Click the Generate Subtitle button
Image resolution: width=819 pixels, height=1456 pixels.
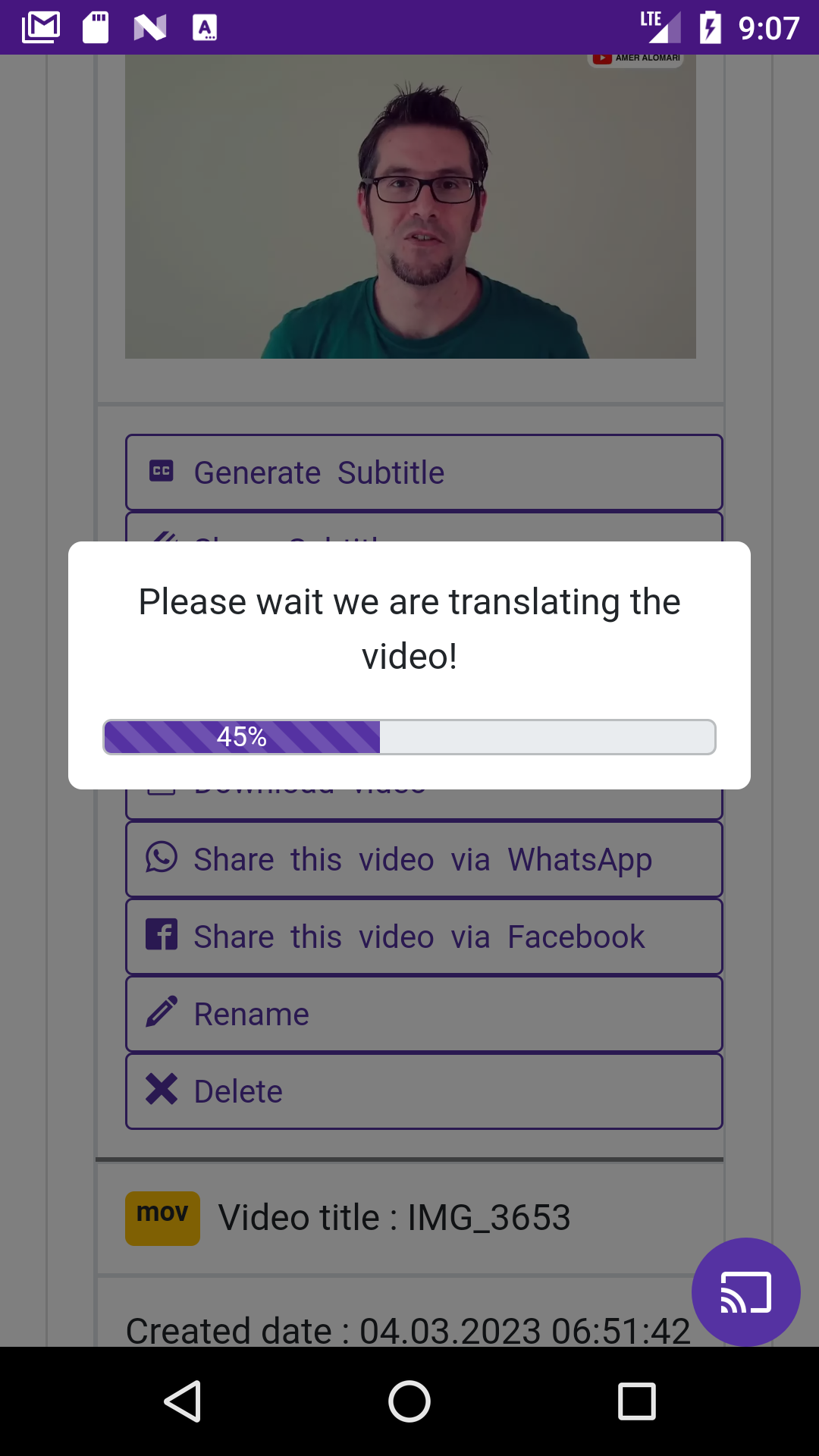[x=424, y=472]
